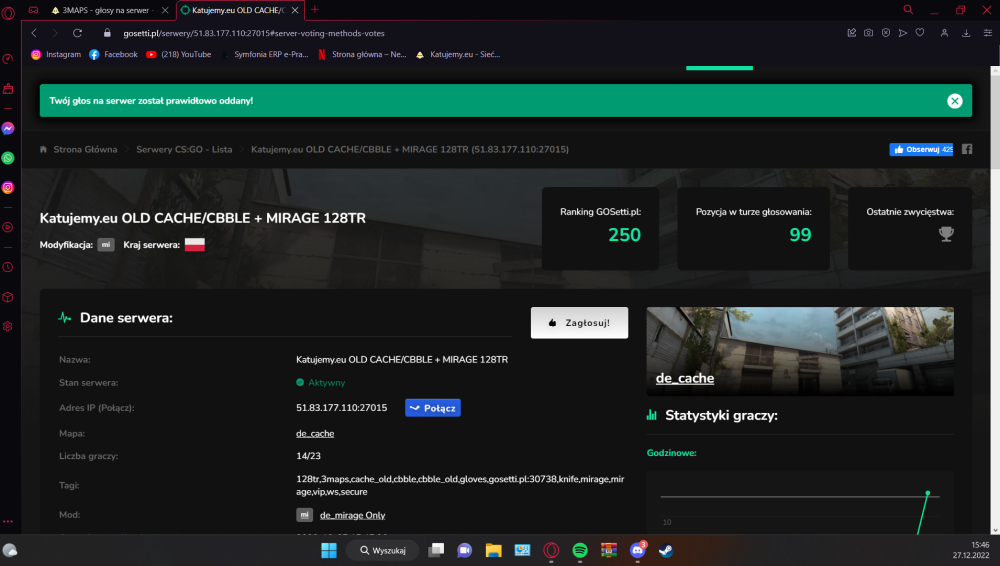This screenshot has height=566, width=1000.
Task: Open File Explorer from the taskbar
Action: point(493,550)
